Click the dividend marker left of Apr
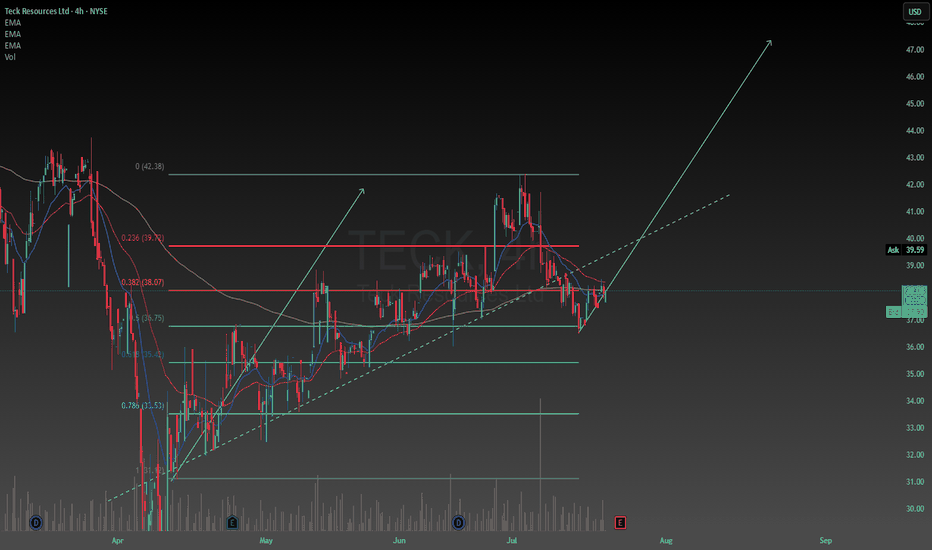The image size is (932, 550). point(36,523)
